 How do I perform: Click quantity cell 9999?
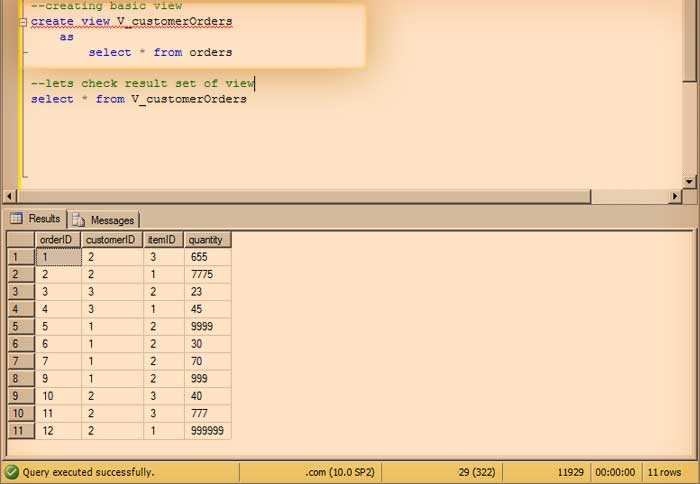tap(208, 326)
